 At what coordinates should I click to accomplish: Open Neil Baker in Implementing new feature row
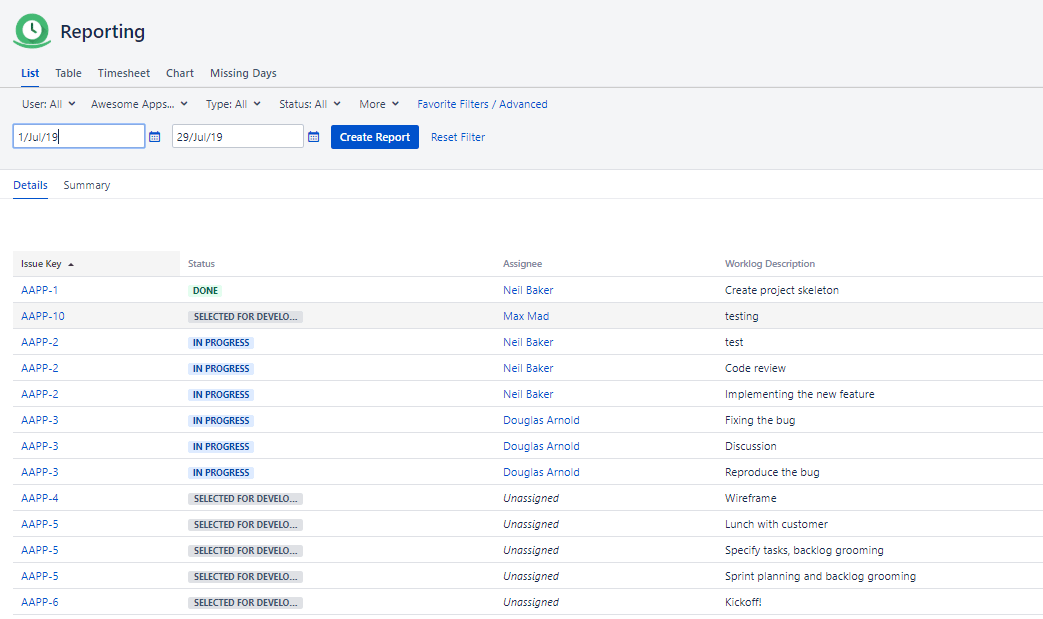pyautogui.click(x=528, y=394)
